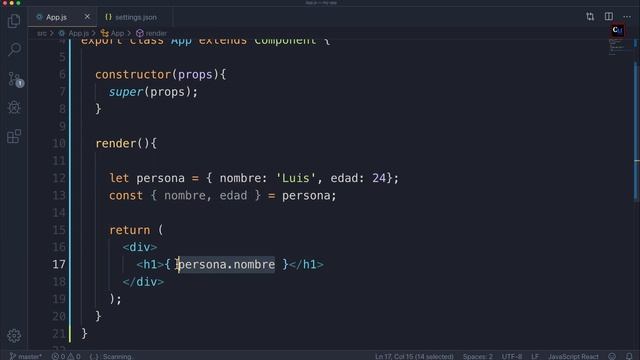Open the Search view in activity bar
Viewport: 640px width, 360px height.
coord(14,49)
